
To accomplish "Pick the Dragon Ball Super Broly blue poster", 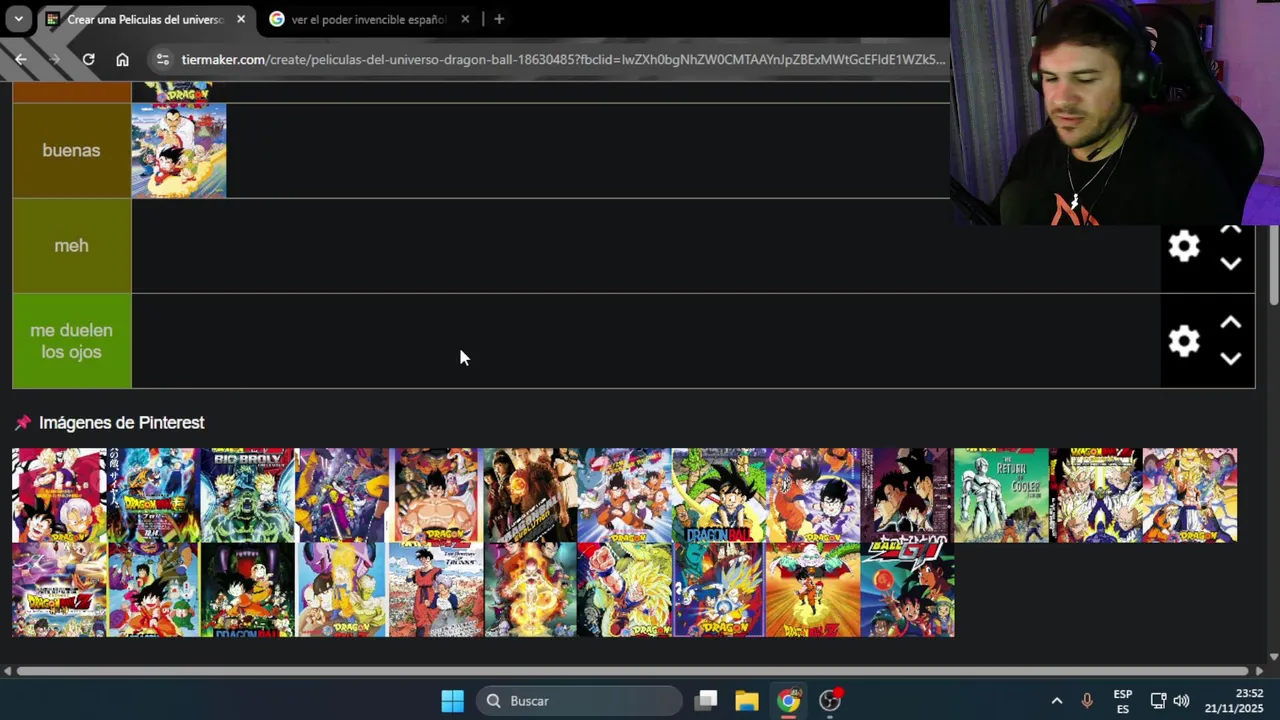I will coord(153,495).
